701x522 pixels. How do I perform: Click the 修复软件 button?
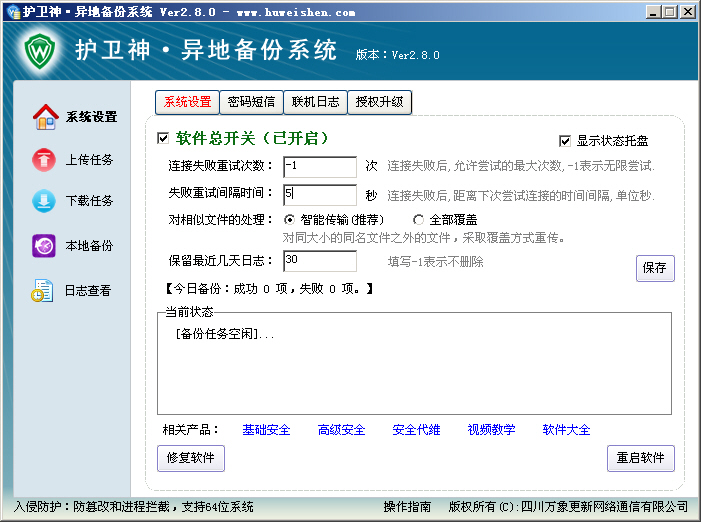click(190, 458)
